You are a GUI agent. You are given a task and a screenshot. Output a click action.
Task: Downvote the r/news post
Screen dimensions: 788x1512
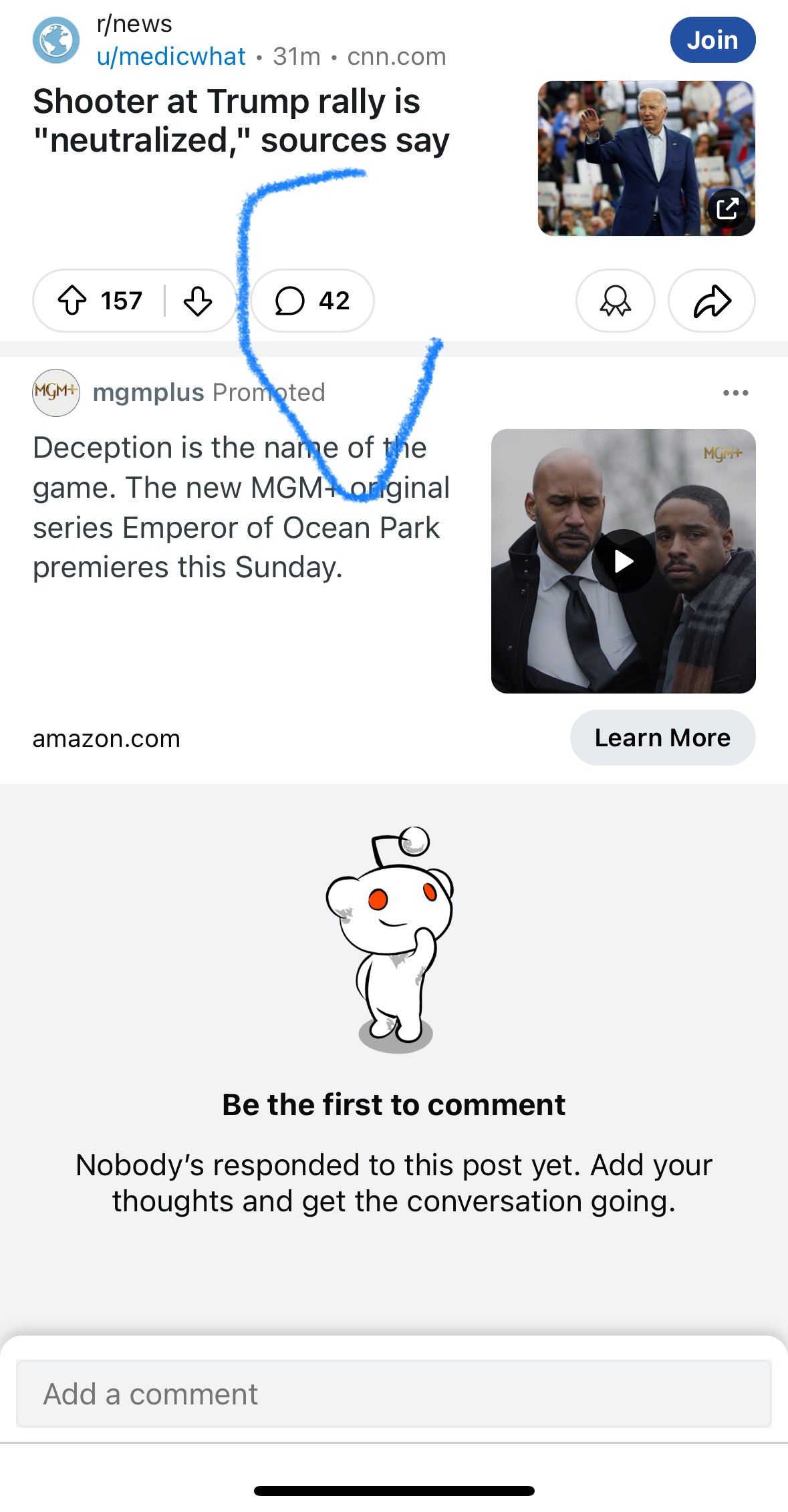pyautogui.click(x=198, y=301)
